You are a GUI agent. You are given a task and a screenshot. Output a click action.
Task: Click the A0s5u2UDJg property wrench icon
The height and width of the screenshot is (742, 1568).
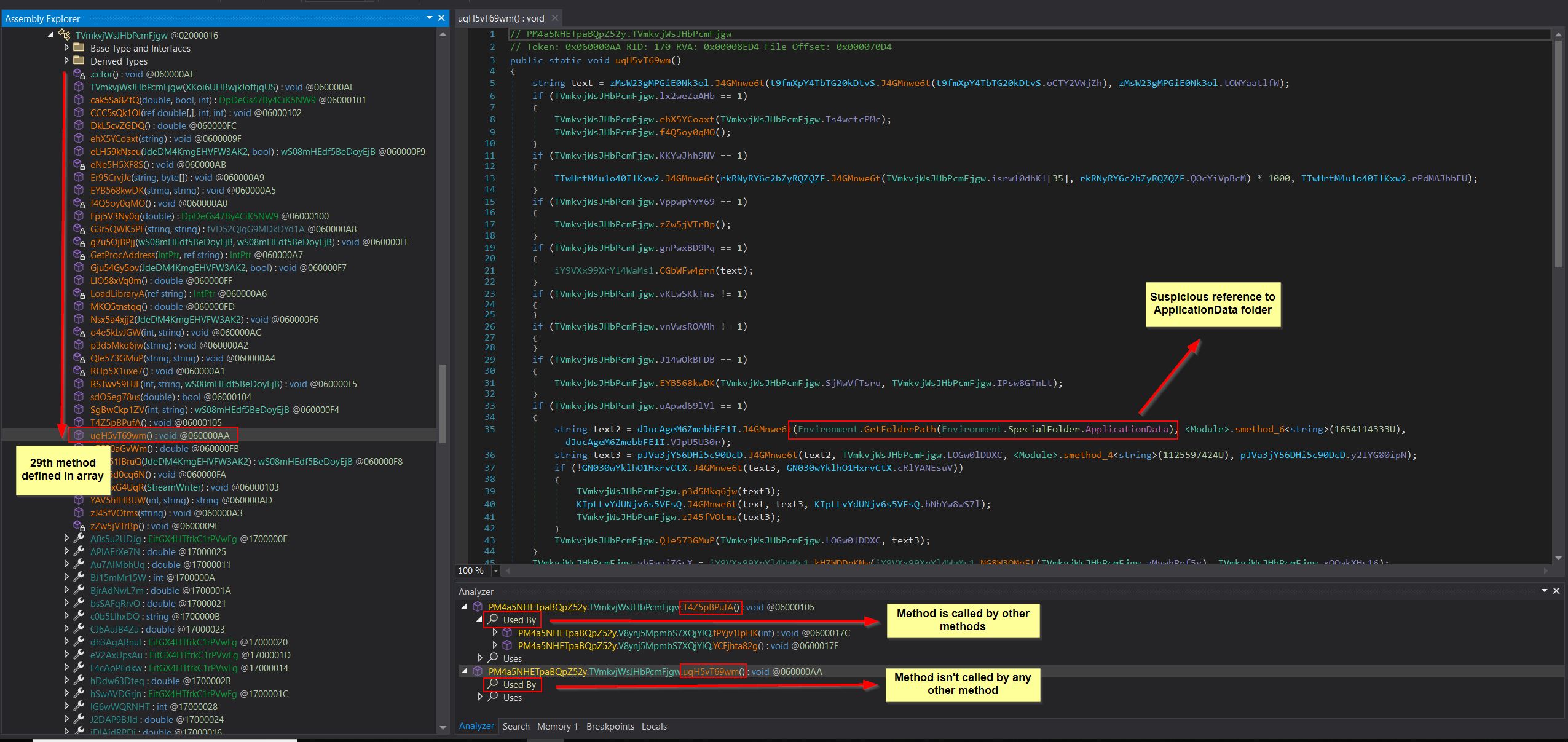point(79,539)
